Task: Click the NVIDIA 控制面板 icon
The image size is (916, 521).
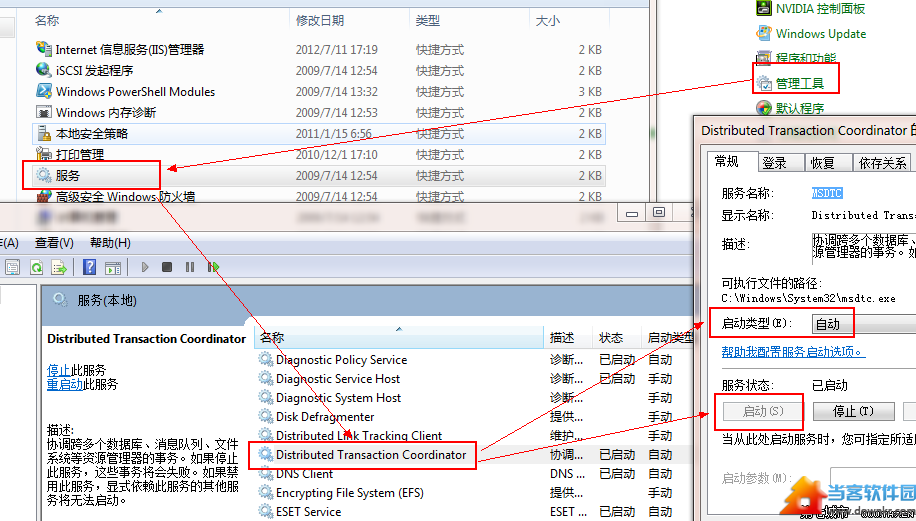Action: pyautogui.click(x=764, y=8)
